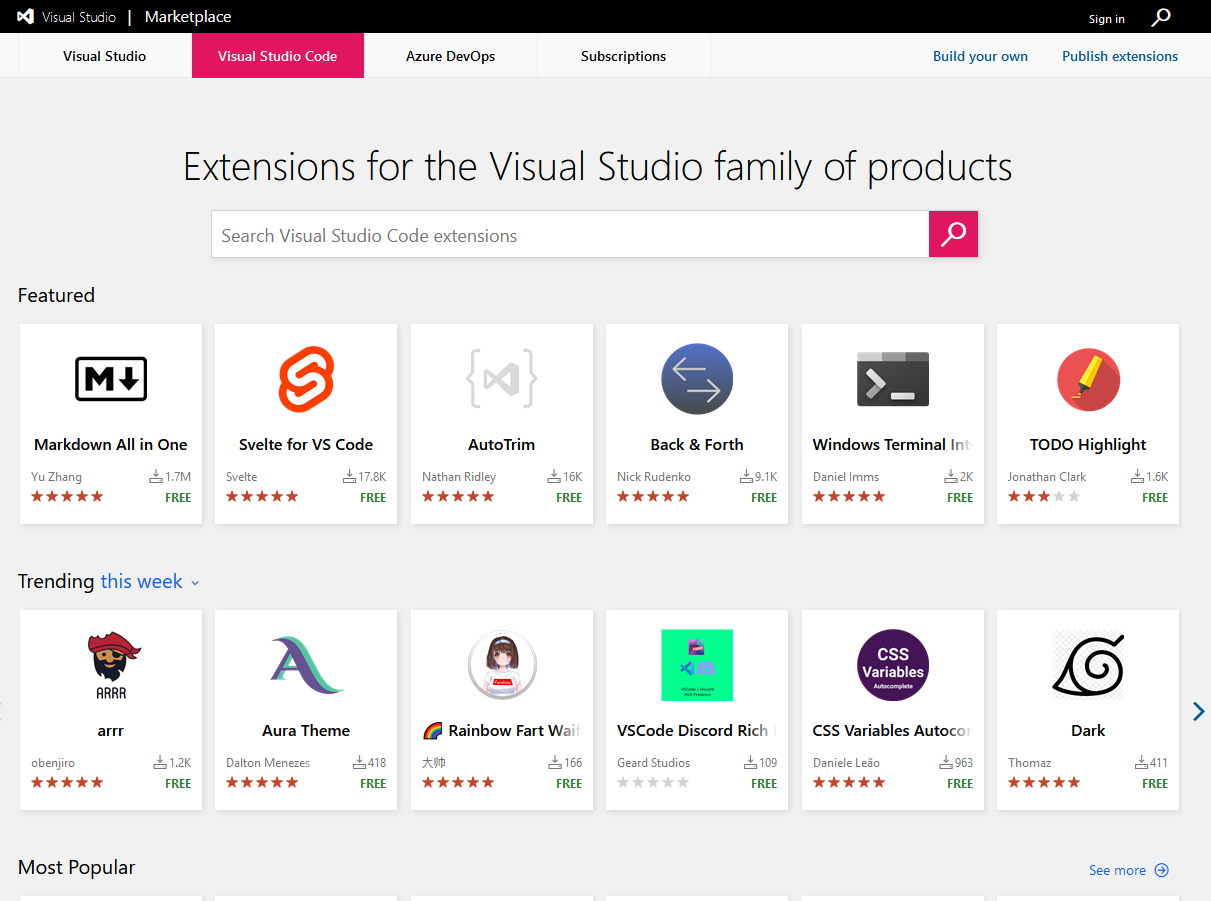Image resolution: width=1211 pixels, height=901 pixels.
Task: Open the arrr pirate extension icon
Action: point(110,664)
